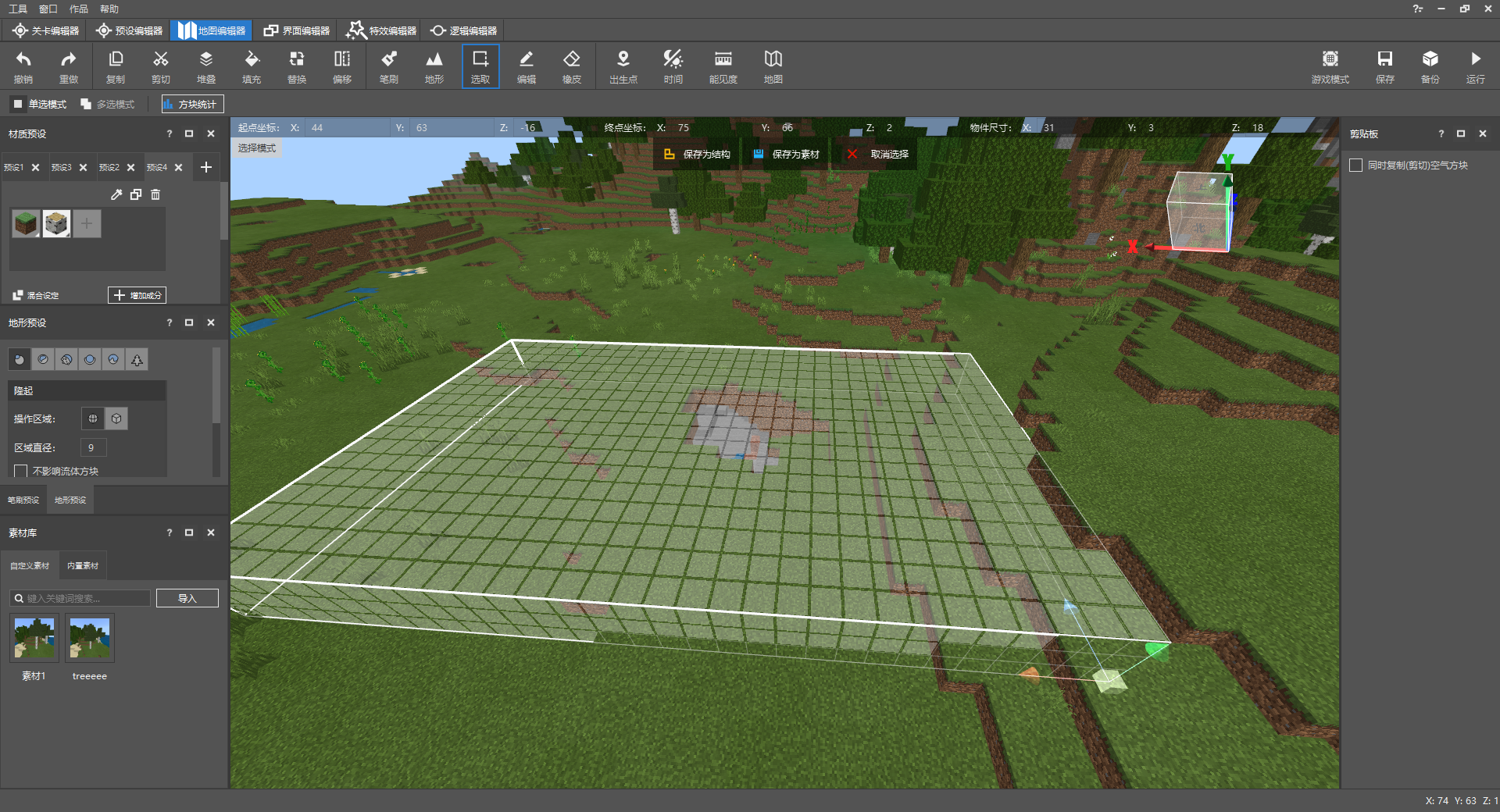Select the Cut (剪切) scissors tool

(x=161, y=66)
